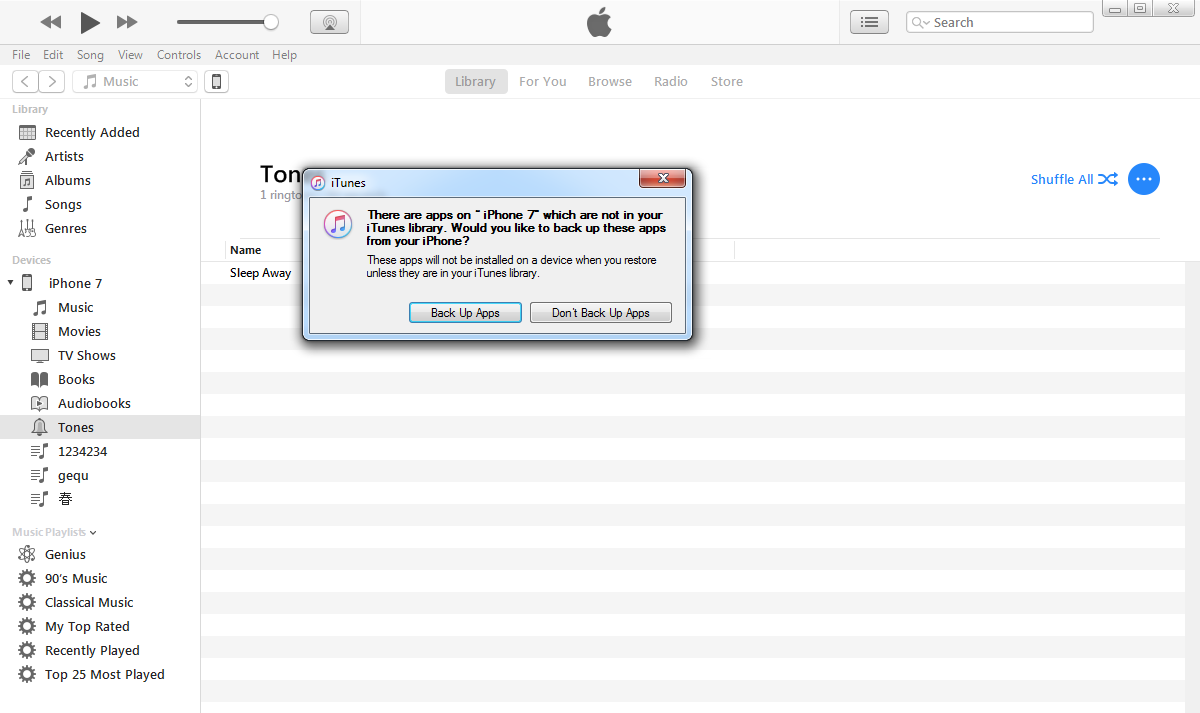
Task: Go back to the previous track
Action: [51, 22]
